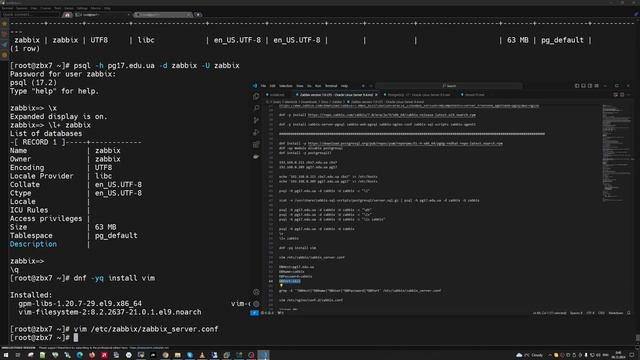Viewport: 640px width, 360px height.
Task: Click the errors and warnings status bar item
Action: point(267,313)
